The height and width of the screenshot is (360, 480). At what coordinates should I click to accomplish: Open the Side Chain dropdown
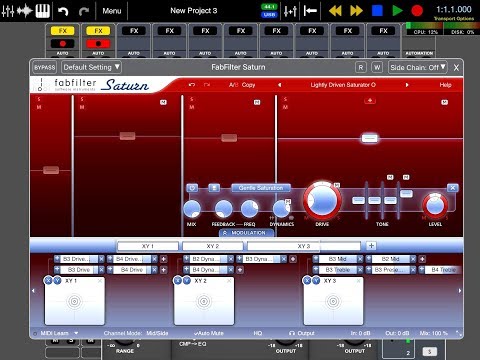418,67
